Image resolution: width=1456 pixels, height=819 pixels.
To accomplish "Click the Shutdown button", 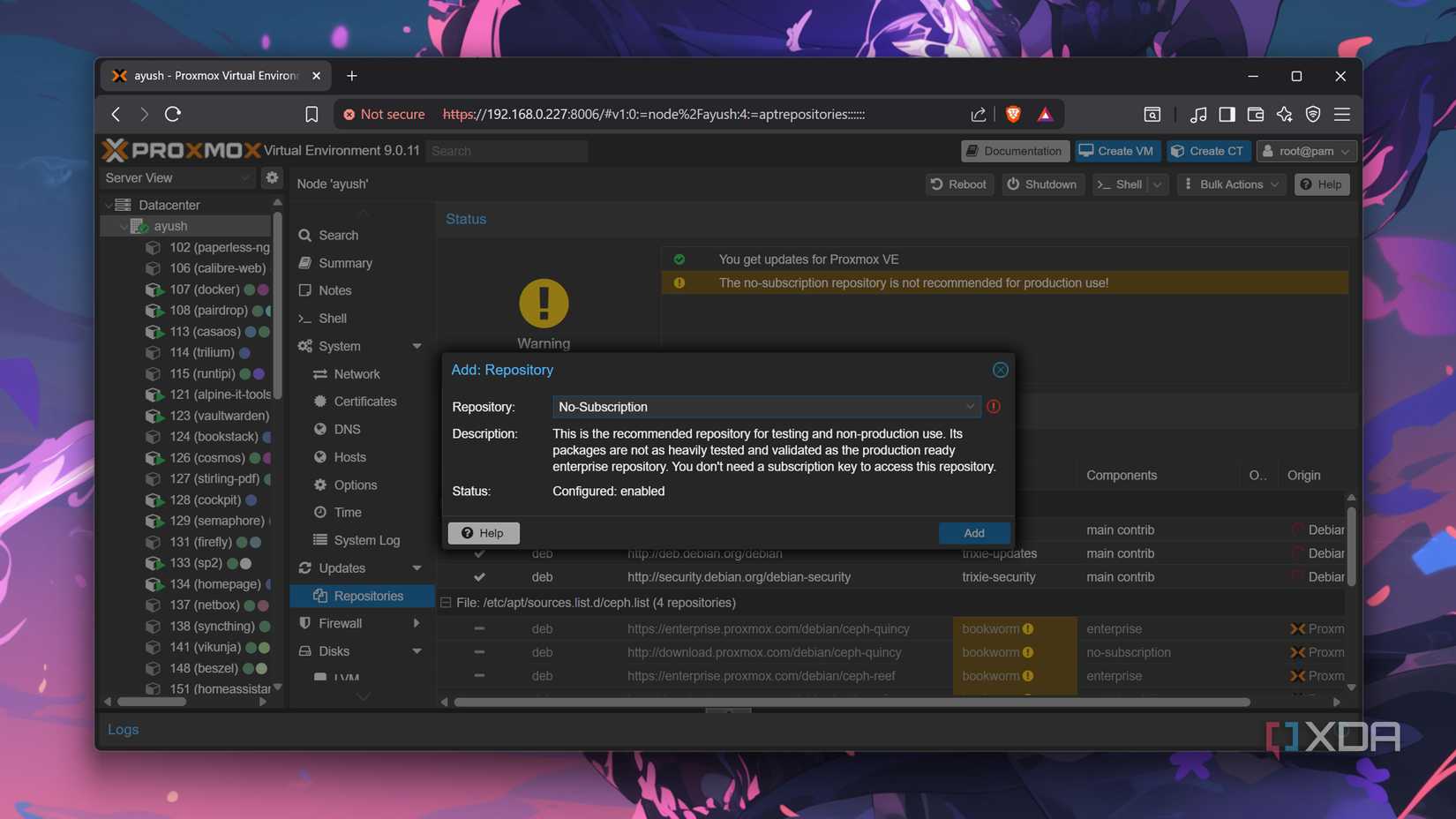I will [x=1042, y=184].
